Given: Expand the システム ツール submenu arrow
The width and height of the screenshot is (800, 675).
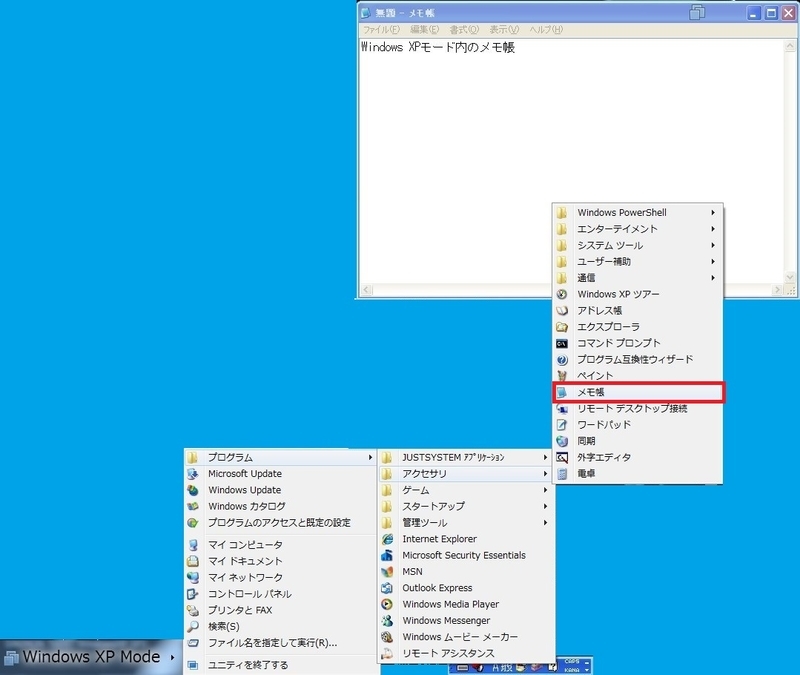Looking at the screenshot, I should point(713,245).
